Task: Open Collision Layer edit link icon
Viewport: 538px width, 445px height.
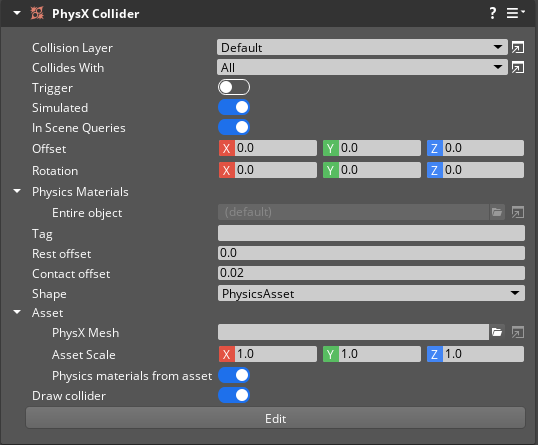Action: (x=518, y=47)
